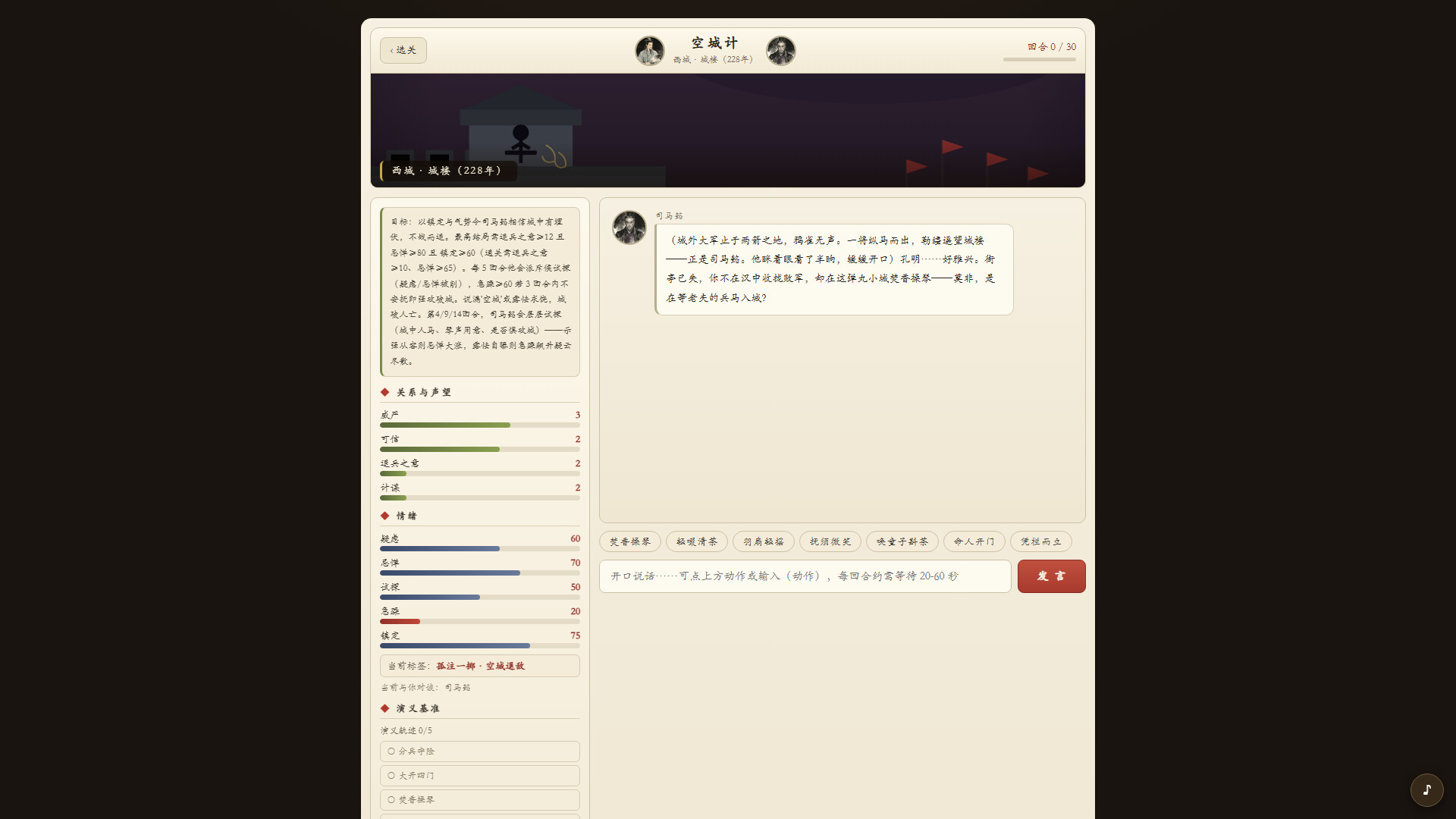
Task: Click Sima Yi's chat message bubble
Action: (834, 269)
